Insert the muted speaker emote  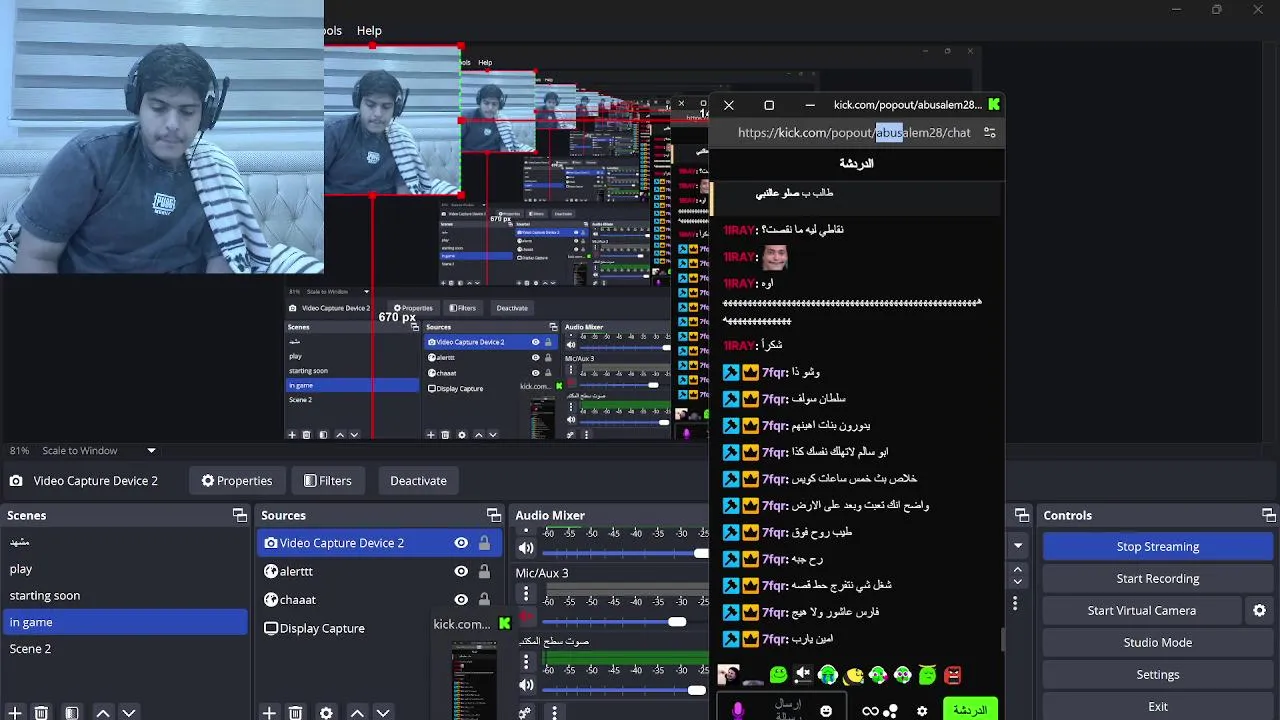tap(803, 676)
